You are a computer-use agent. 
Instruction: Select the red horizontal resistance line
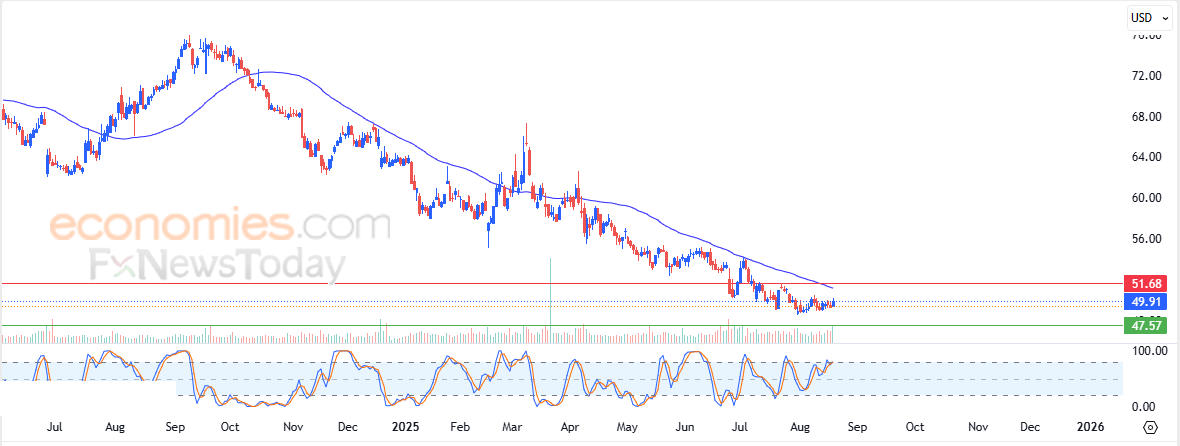click(561, 284)
